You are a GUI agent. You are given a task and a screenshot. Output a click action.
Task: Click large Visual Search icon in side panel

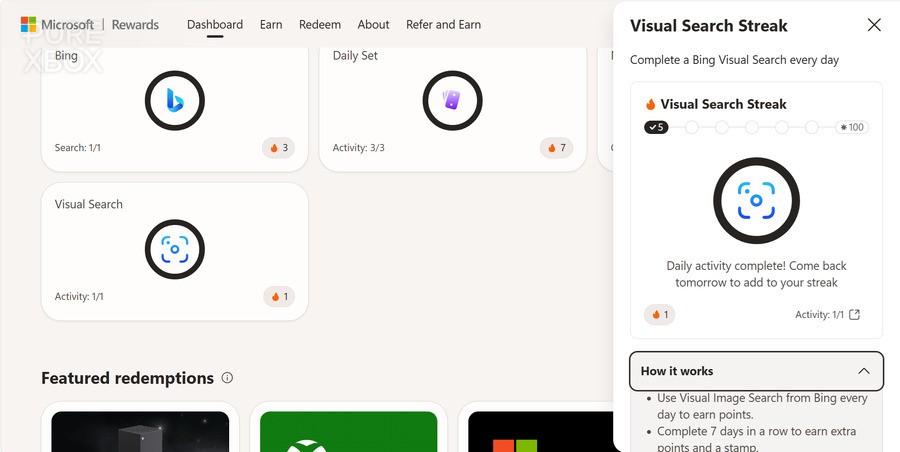(757, 200)
